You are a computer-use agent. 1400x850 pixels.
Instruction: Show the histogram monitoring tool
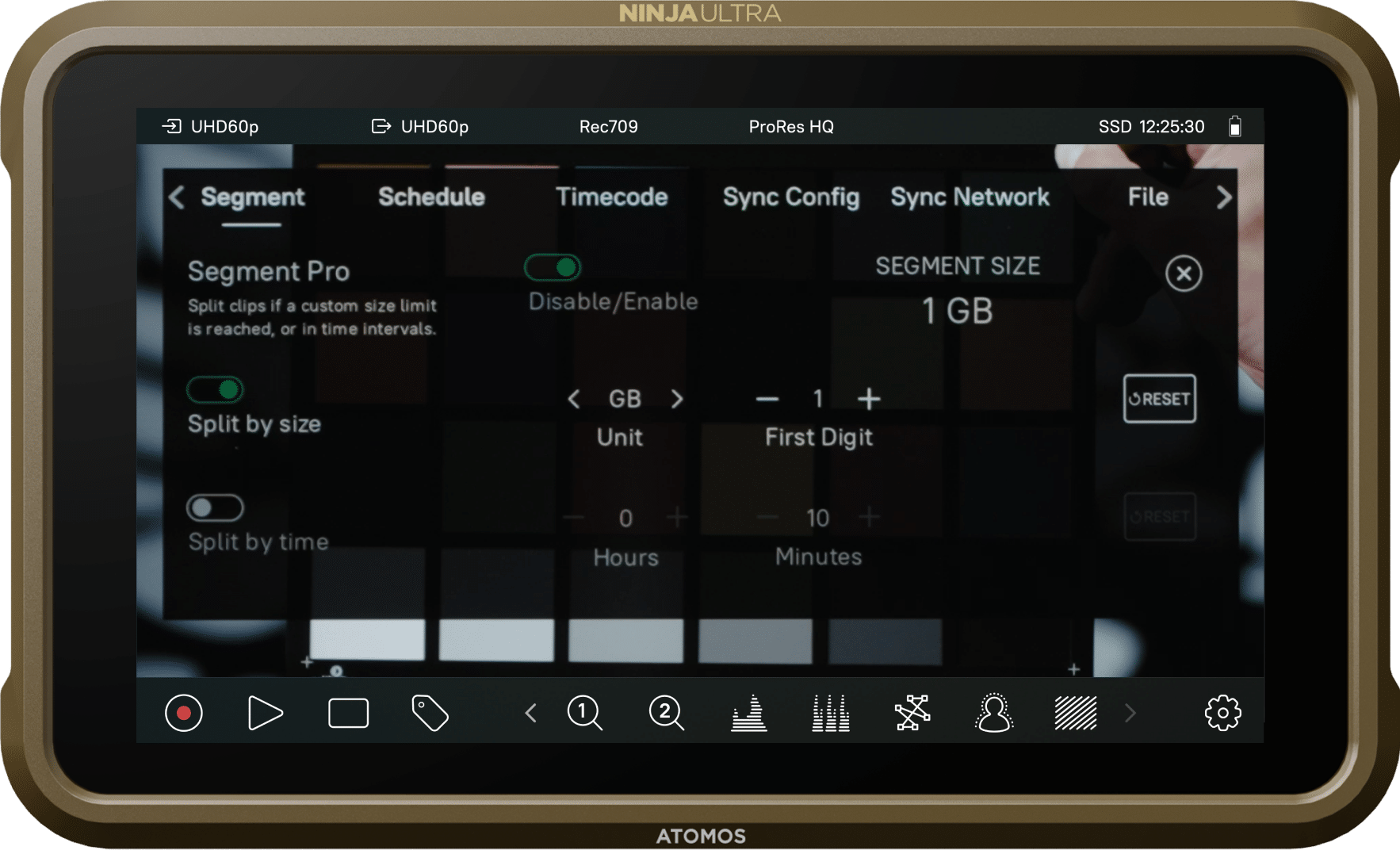pos(748,713)
